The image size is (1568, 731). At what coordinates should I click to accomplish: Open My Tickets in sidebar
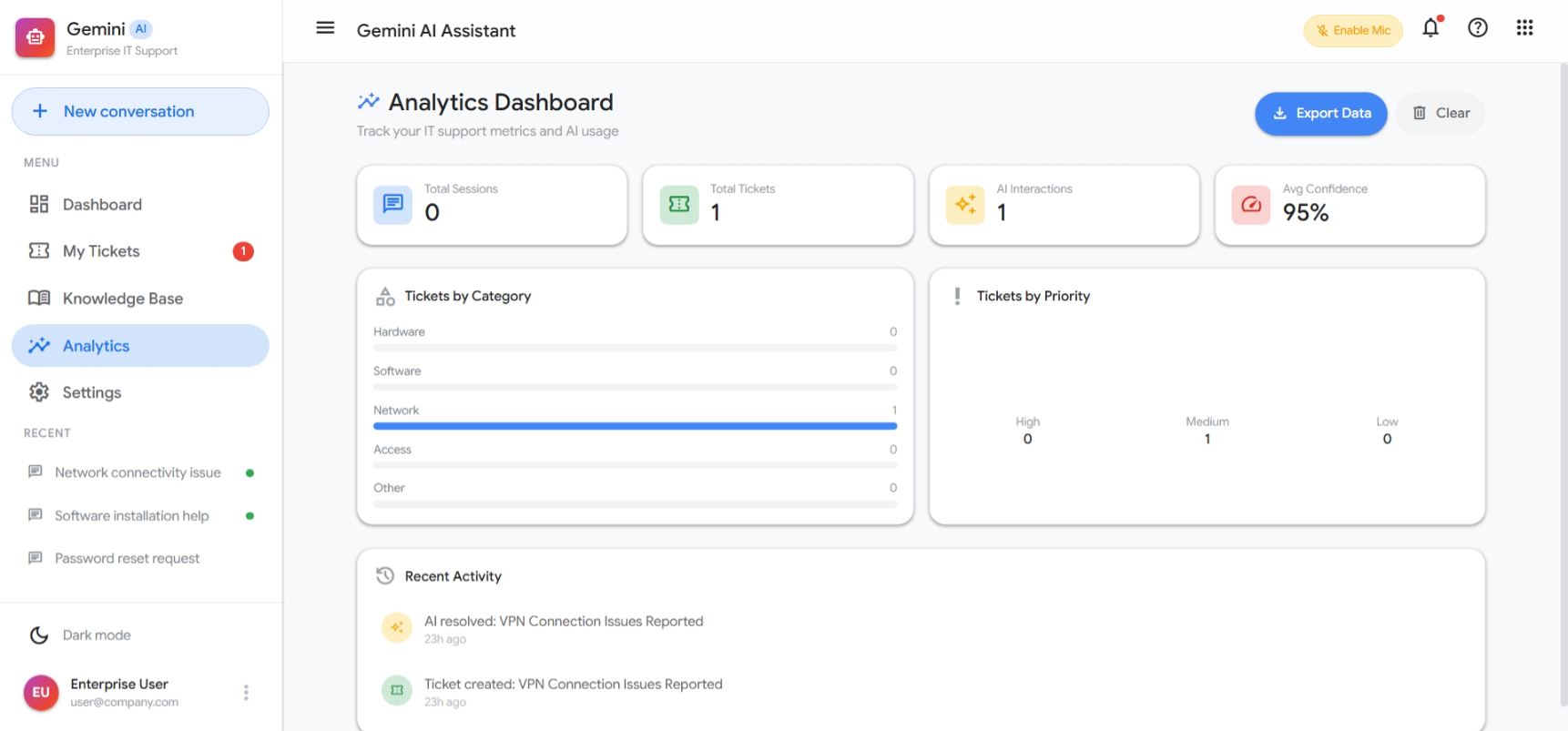point(140,251)
